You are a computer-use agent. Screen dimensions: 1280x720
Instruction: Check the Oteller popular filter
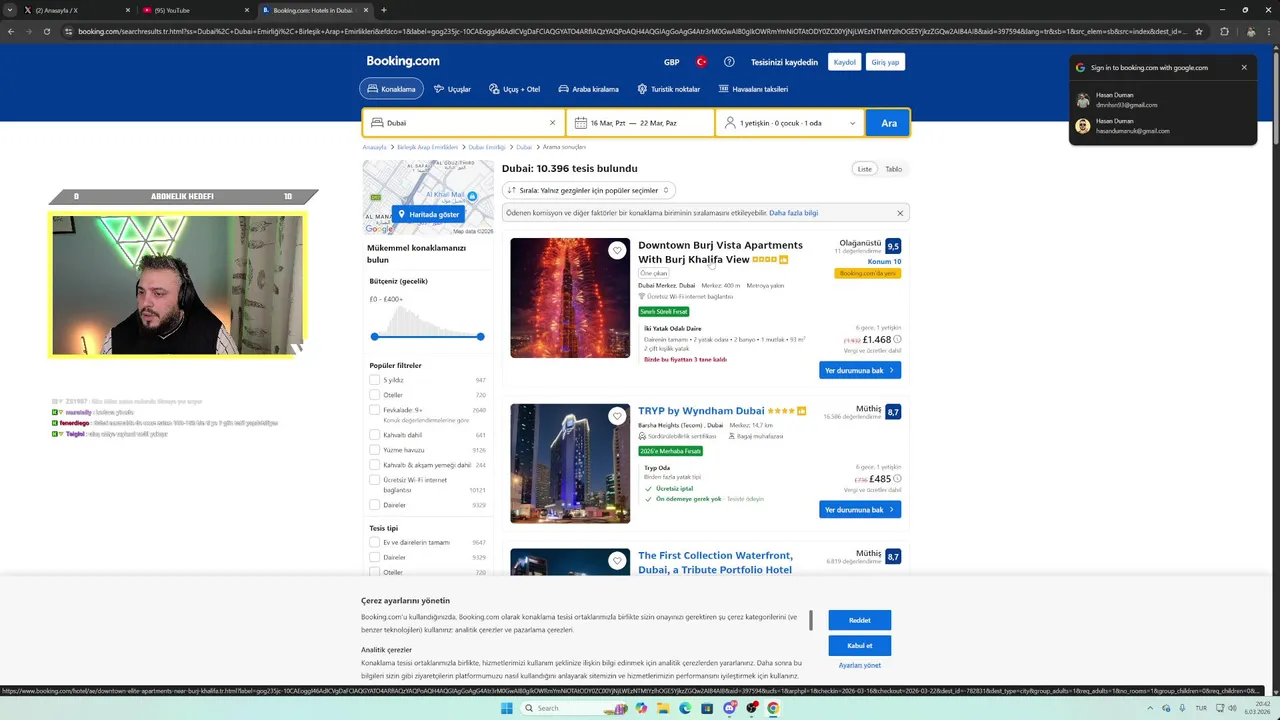374,395
